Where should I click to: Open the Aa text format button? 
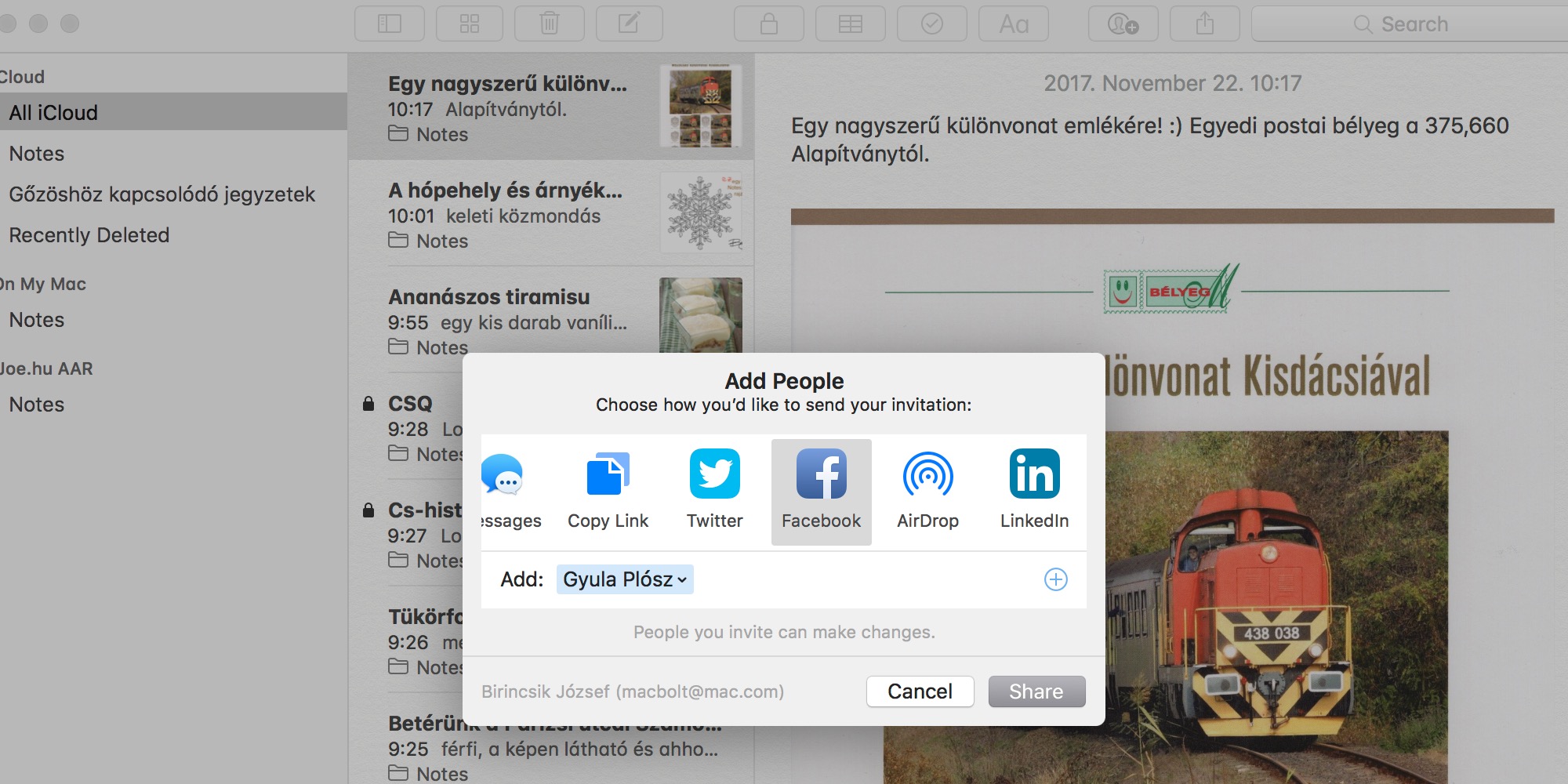coord(1014,24)
